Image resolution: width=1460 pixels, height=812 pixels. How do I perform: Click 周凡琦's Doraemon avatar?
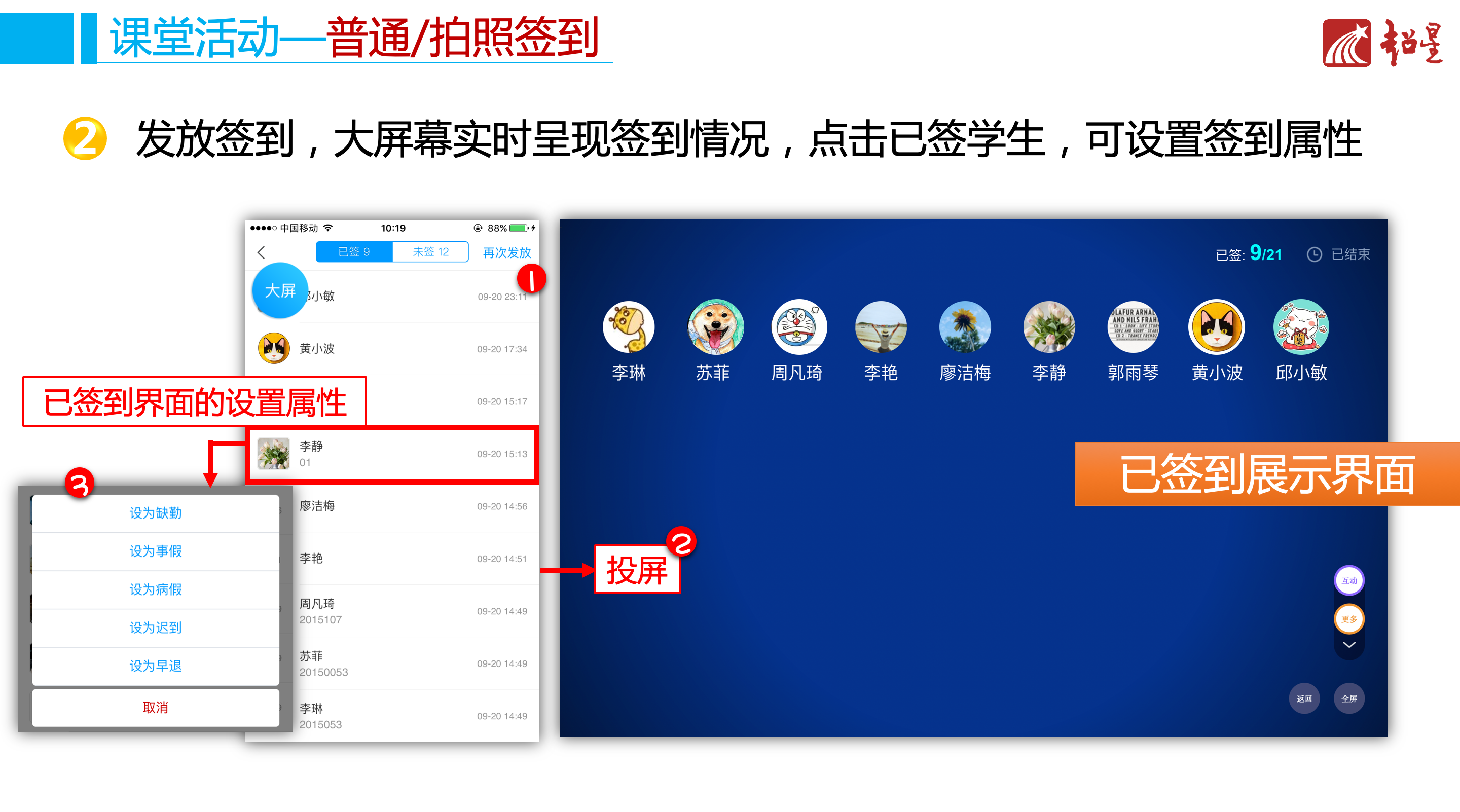point(798,327)
